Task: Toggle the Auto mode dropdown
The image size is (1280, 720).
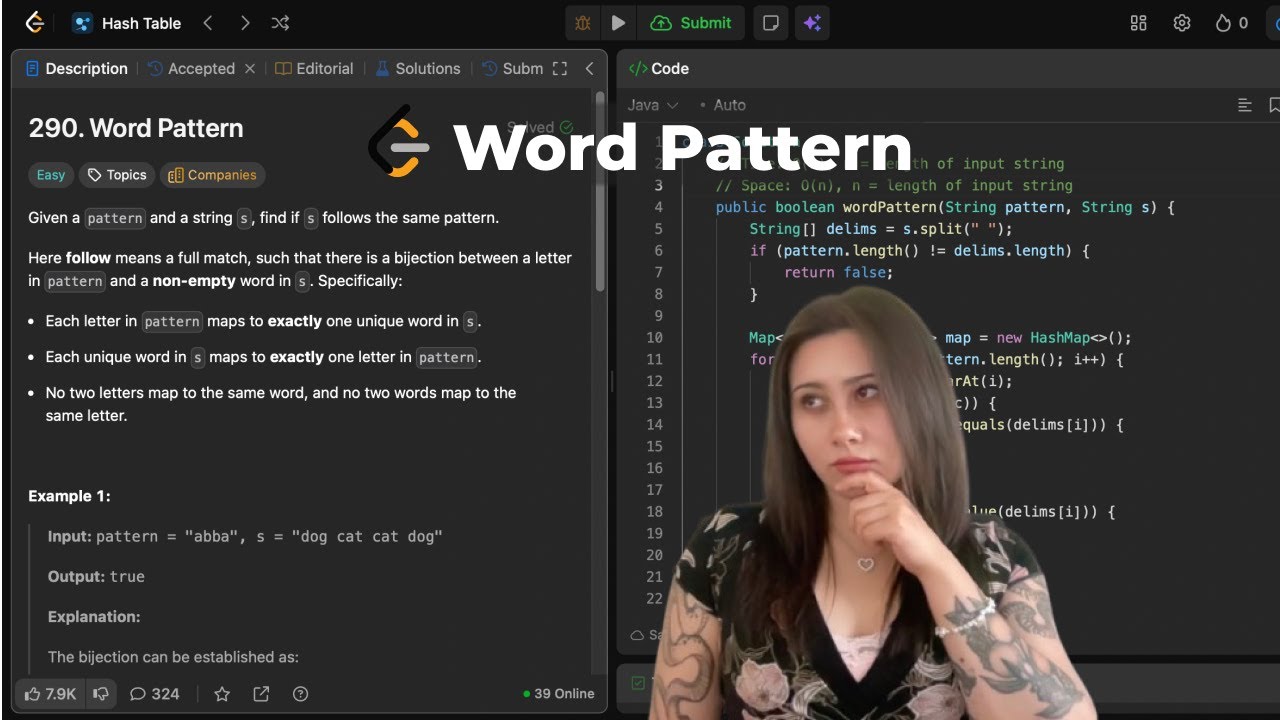Action: coord(723,105)
